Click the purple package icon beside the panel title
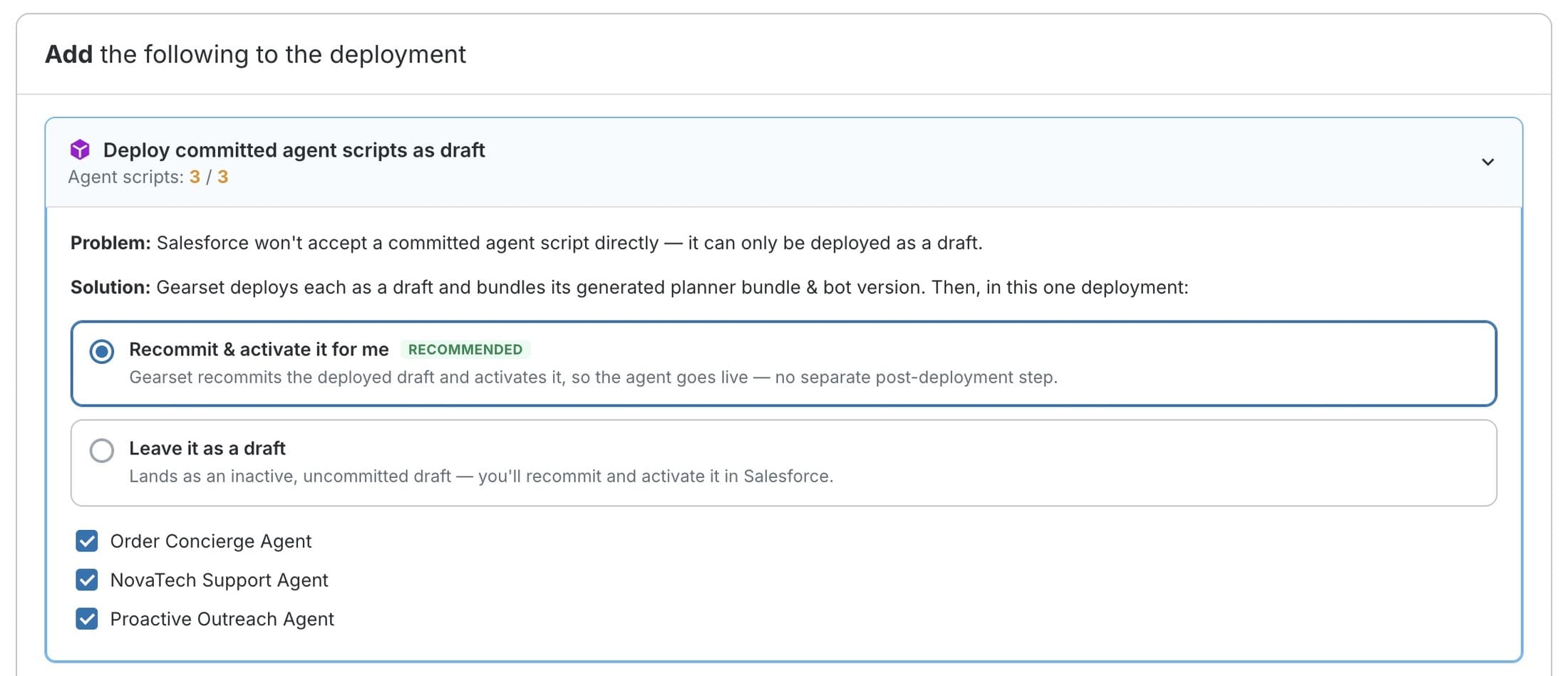The image size is (1568, 676). click(x=80, y=150)
